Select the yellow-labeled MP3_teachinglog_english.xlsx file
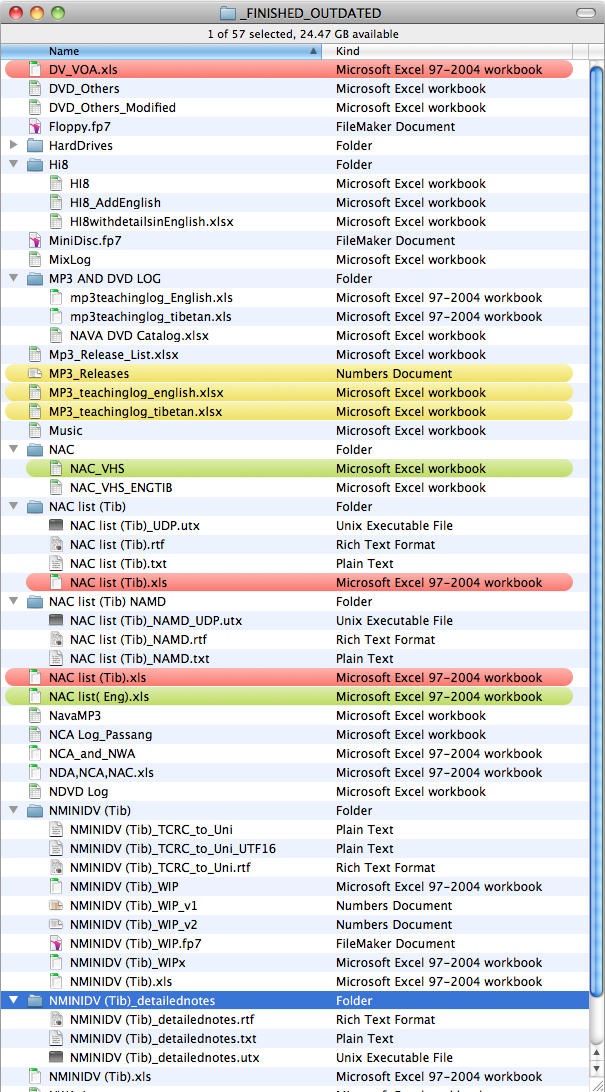Image resolution: width=605 pixels, height=1092 pixels. coord(136,393)
